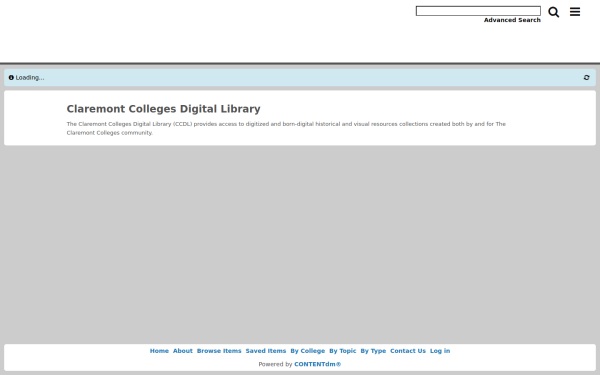Screen dimensions: 600x375
Task: Click the 'Powered by' footer text
Action: coord(275,364)
